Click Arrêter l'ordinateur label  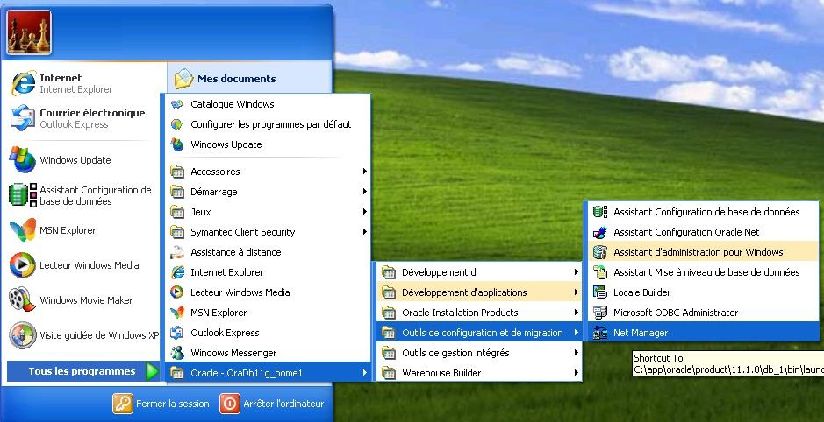tap(284, 404)
